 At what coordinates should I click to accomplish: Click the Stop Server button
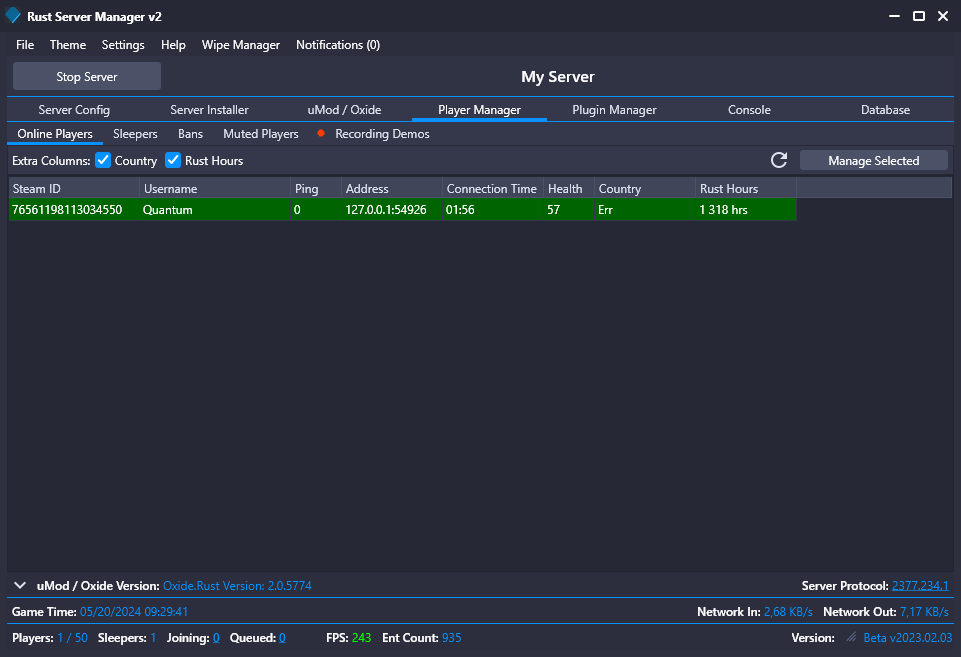[x=87, y=77]
